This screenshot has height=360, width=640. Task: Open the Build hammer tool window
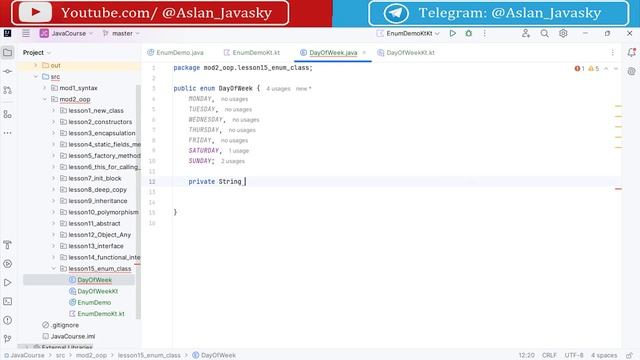[7, 245]
